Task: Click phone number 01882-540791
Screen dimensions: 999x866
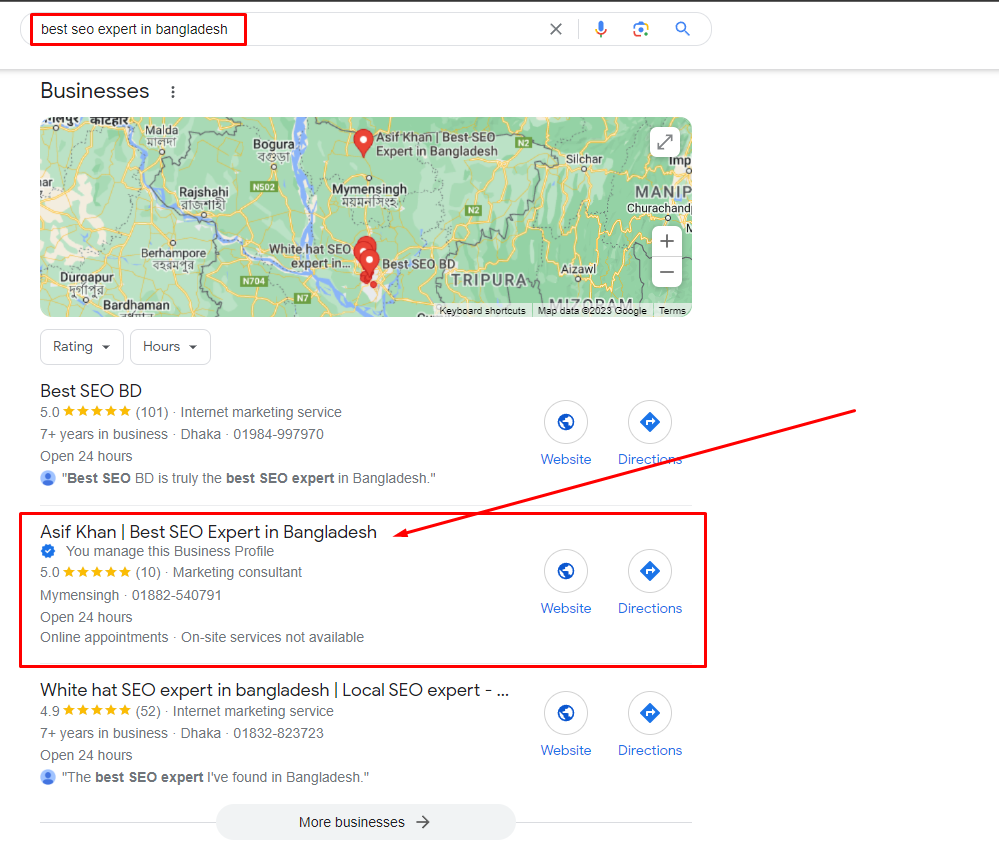Action: (176, 595)
